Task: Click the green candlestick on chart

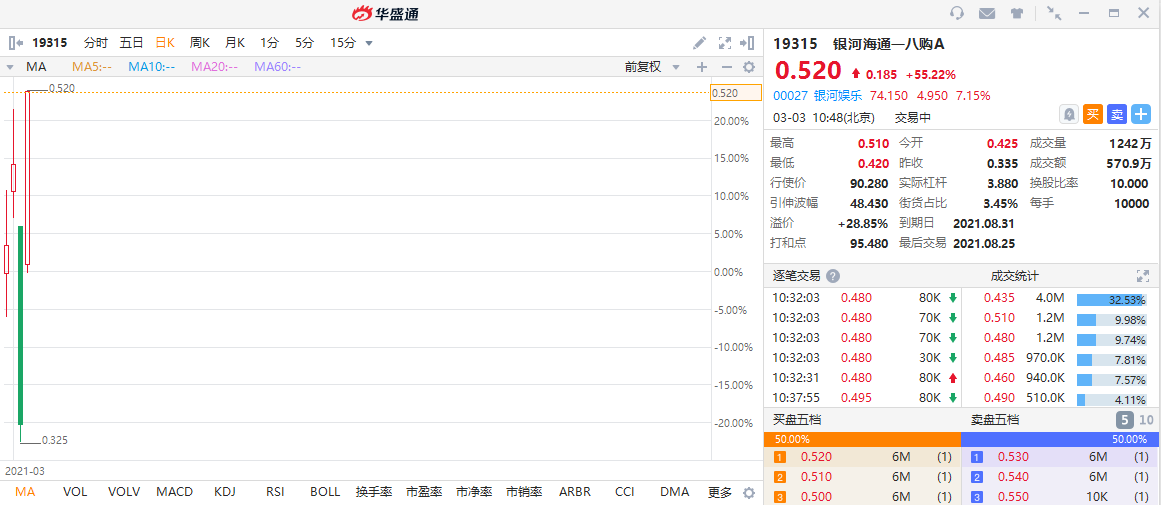Action: (x=21, y=325)
